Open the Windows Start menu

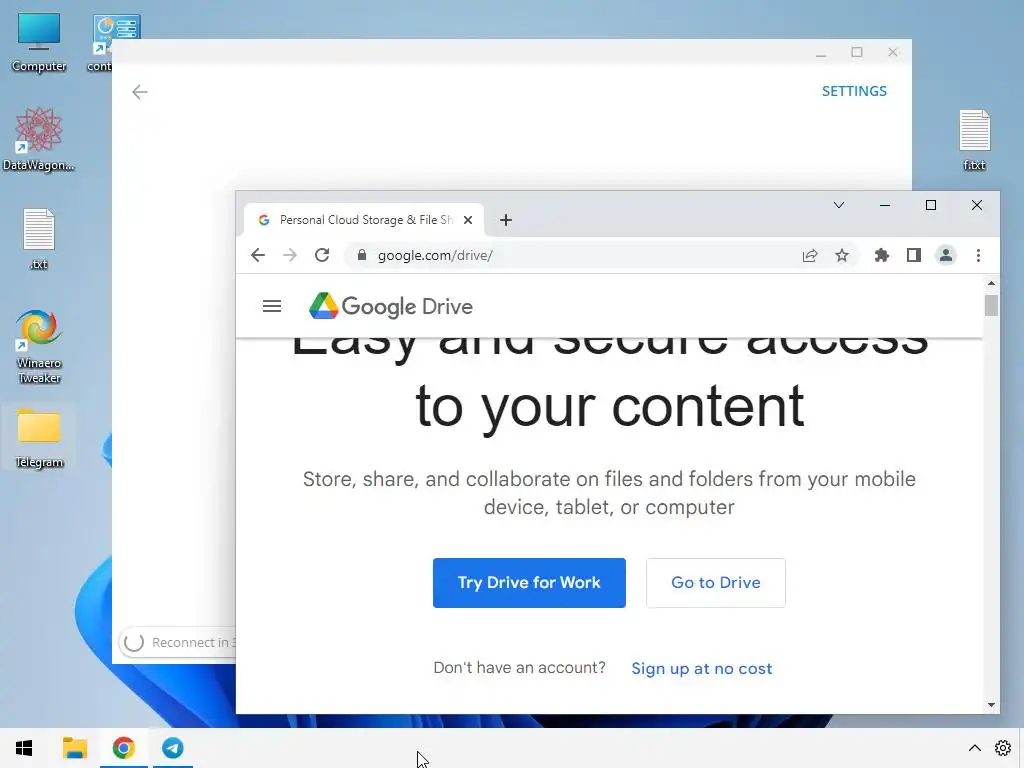(x=24, y=748)
